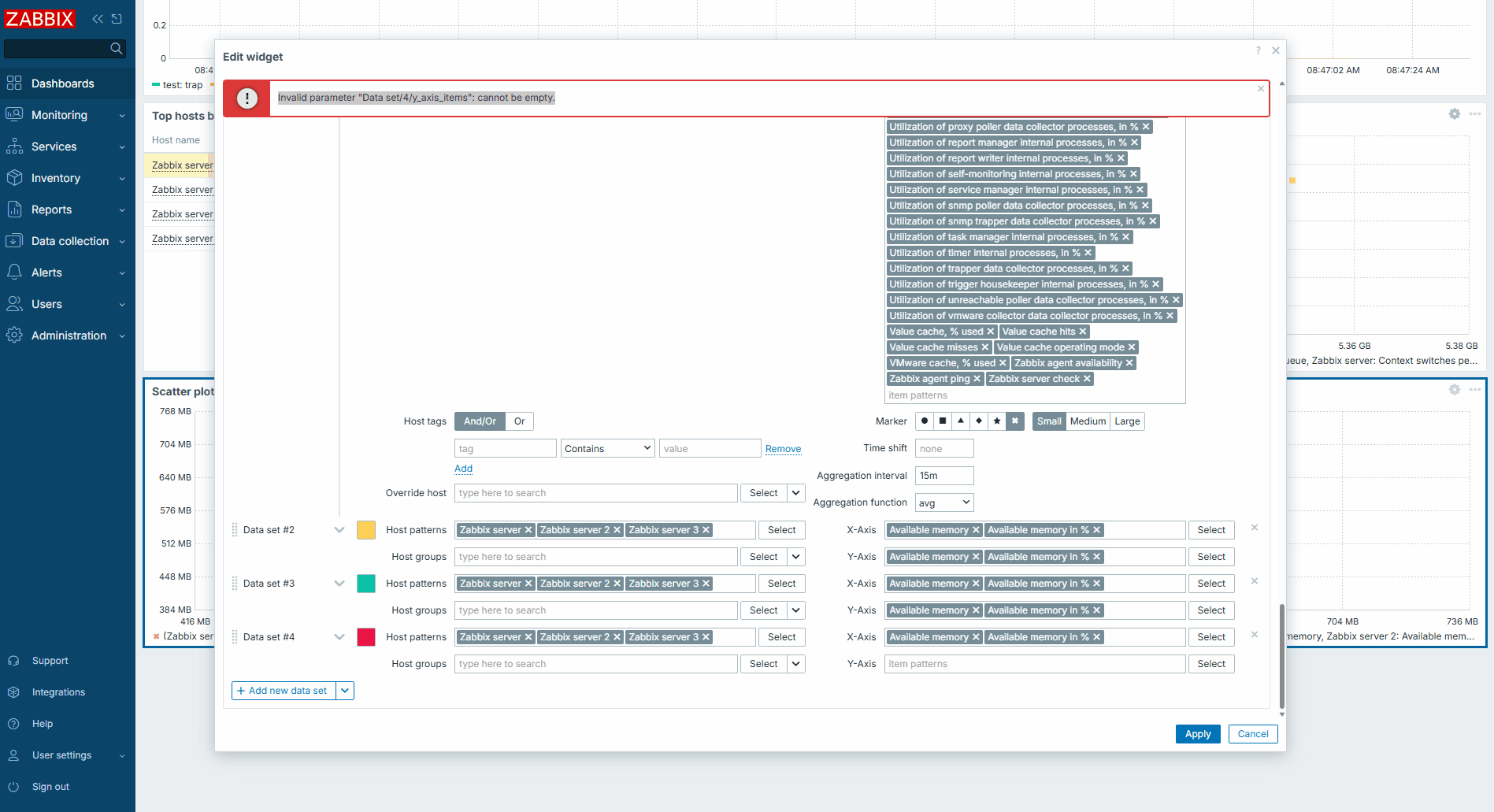This screenshot has height=812, width=1494.
Task: Choose Large marker size
Action: (1127, 421)
